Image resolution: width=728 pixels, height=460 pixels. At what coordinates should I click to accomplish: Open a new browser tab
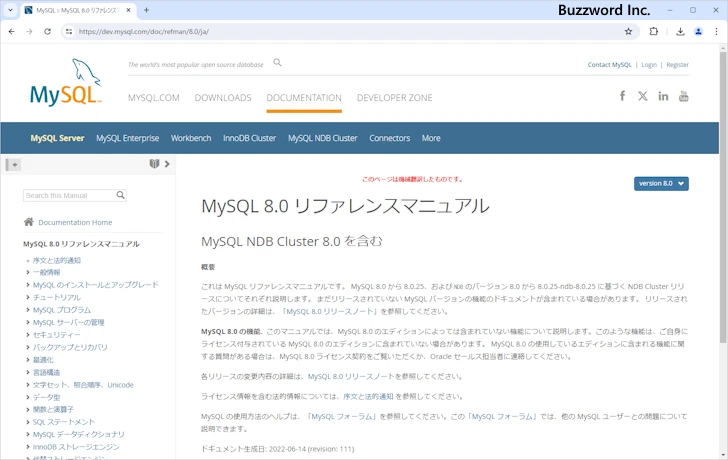pos(146,10)
